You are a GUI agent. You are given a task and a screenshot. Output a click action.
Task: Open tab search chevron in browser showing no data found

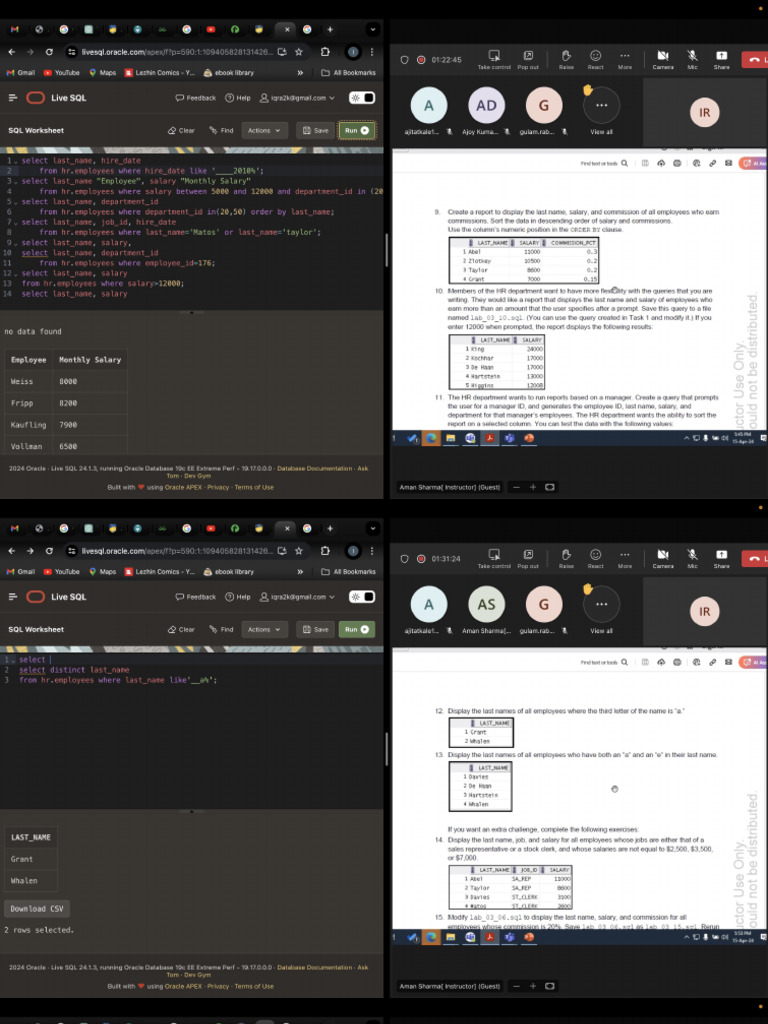tap(372, 29)
